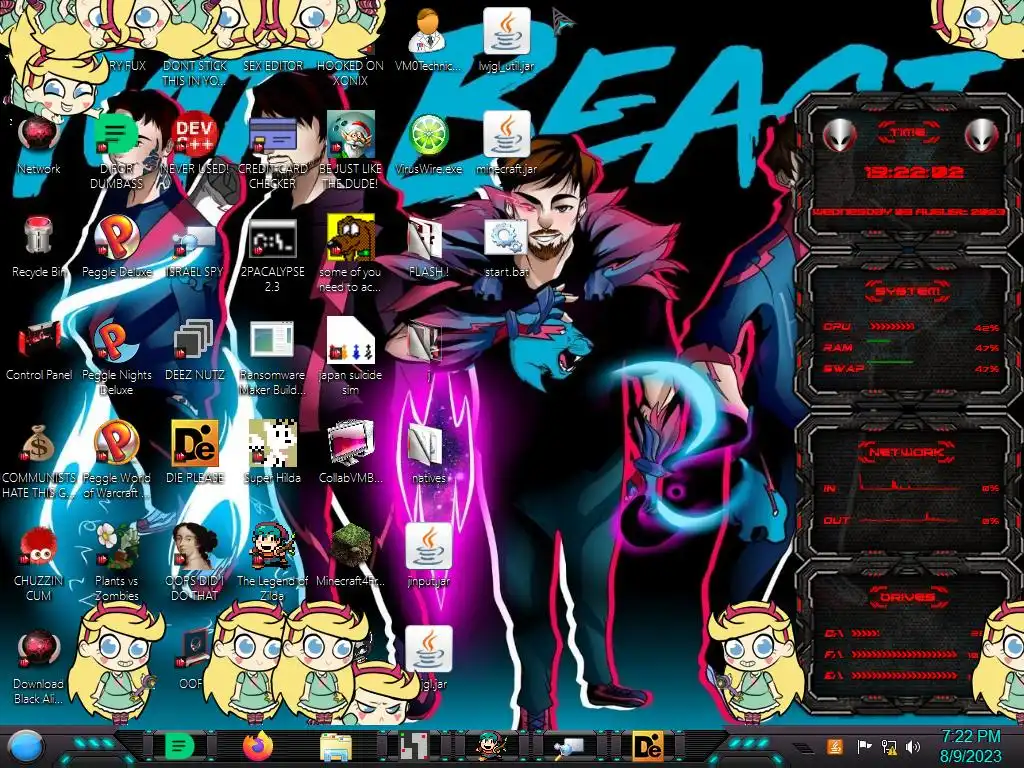Click the SWAP usage bar in the widget
Screen dimensions: 1024x768
[x=890, y=362]
